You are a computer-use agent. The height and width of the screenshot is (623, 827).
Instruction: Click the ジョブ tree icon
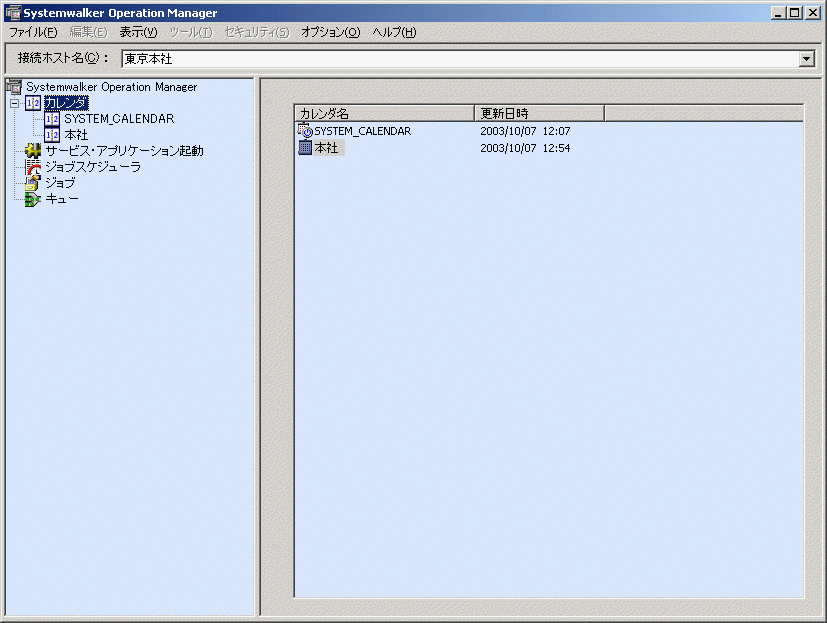pyautogui.click(x=33, y=183)
